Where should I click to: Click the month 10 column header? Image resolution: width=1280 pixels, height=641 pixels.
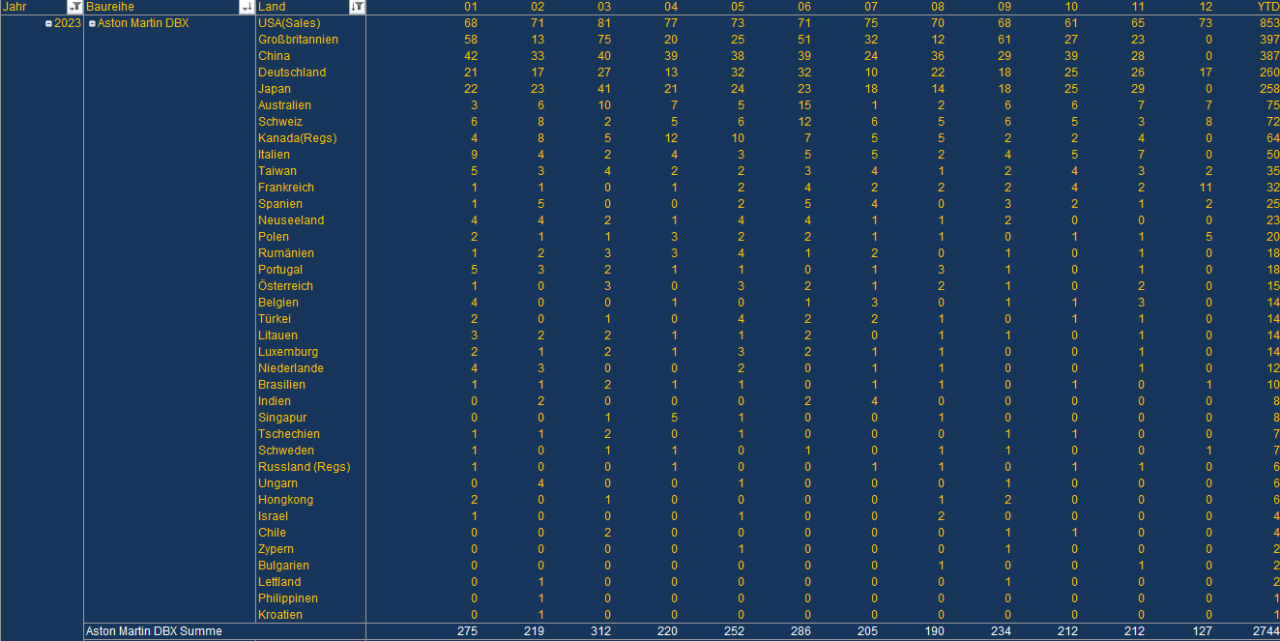click(1071, 7)
